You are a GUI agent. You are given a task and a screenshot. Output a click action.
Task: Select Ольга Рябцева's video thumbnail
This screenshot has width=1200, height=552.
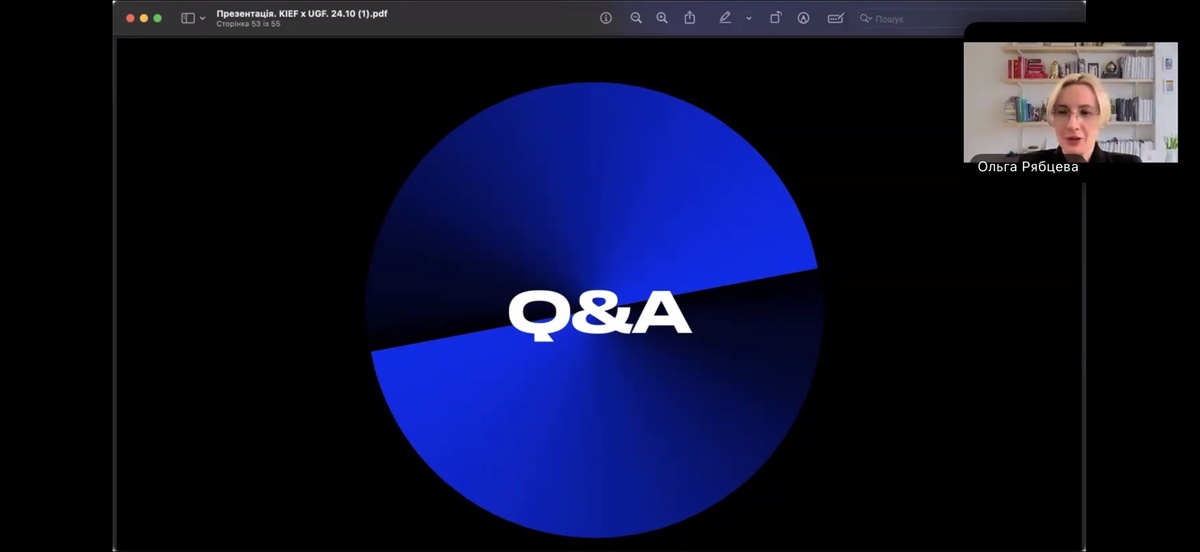pyautogui.click(x=1070, y=101)
